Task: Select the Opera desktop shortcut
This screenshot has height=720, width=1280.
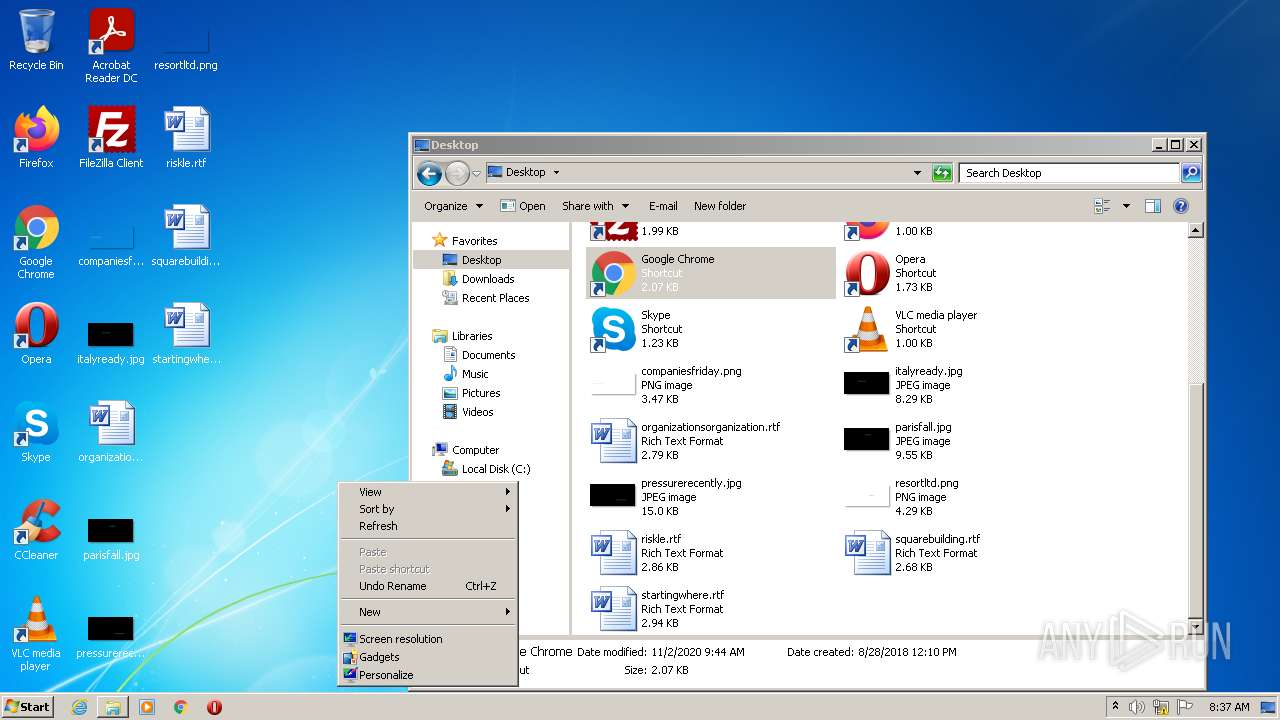Action: pos(36,334)
